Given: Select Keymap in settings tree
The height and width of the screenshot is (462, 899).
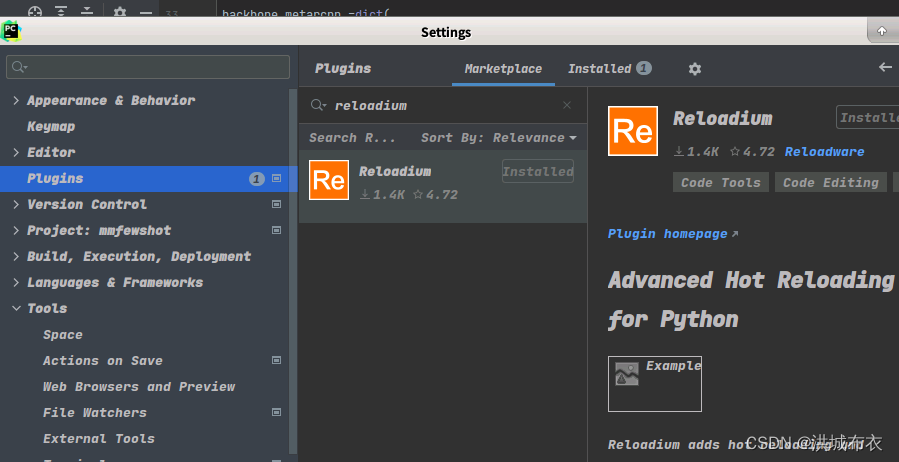Looking at the screenshot, I should tap(51, 126).
